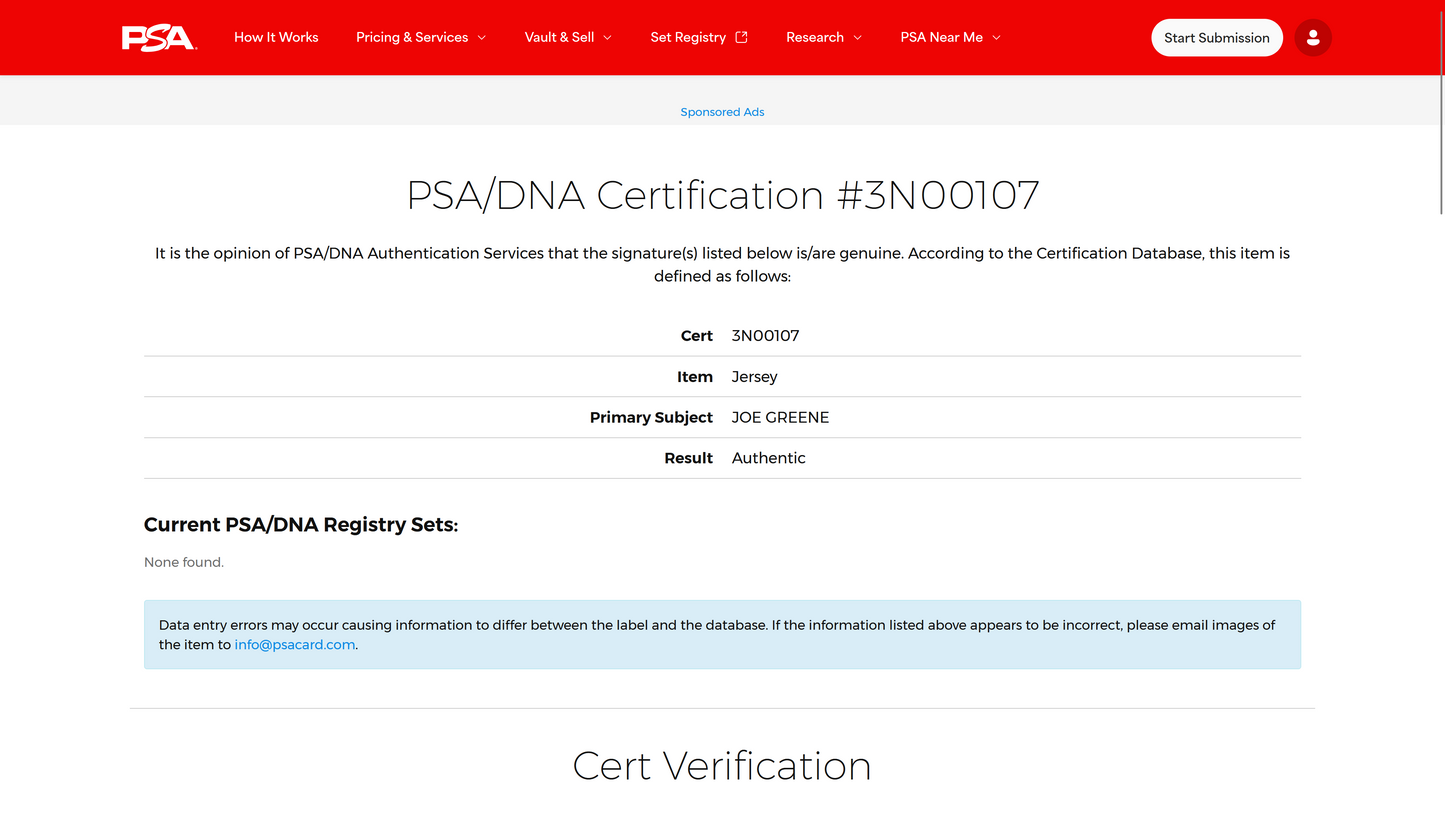Image resolution: width=1445 pixels, height=813 pixels.
Task: Expand the PSA Near Me chevron
Action: pyautogui.click(x=996, y=38)
